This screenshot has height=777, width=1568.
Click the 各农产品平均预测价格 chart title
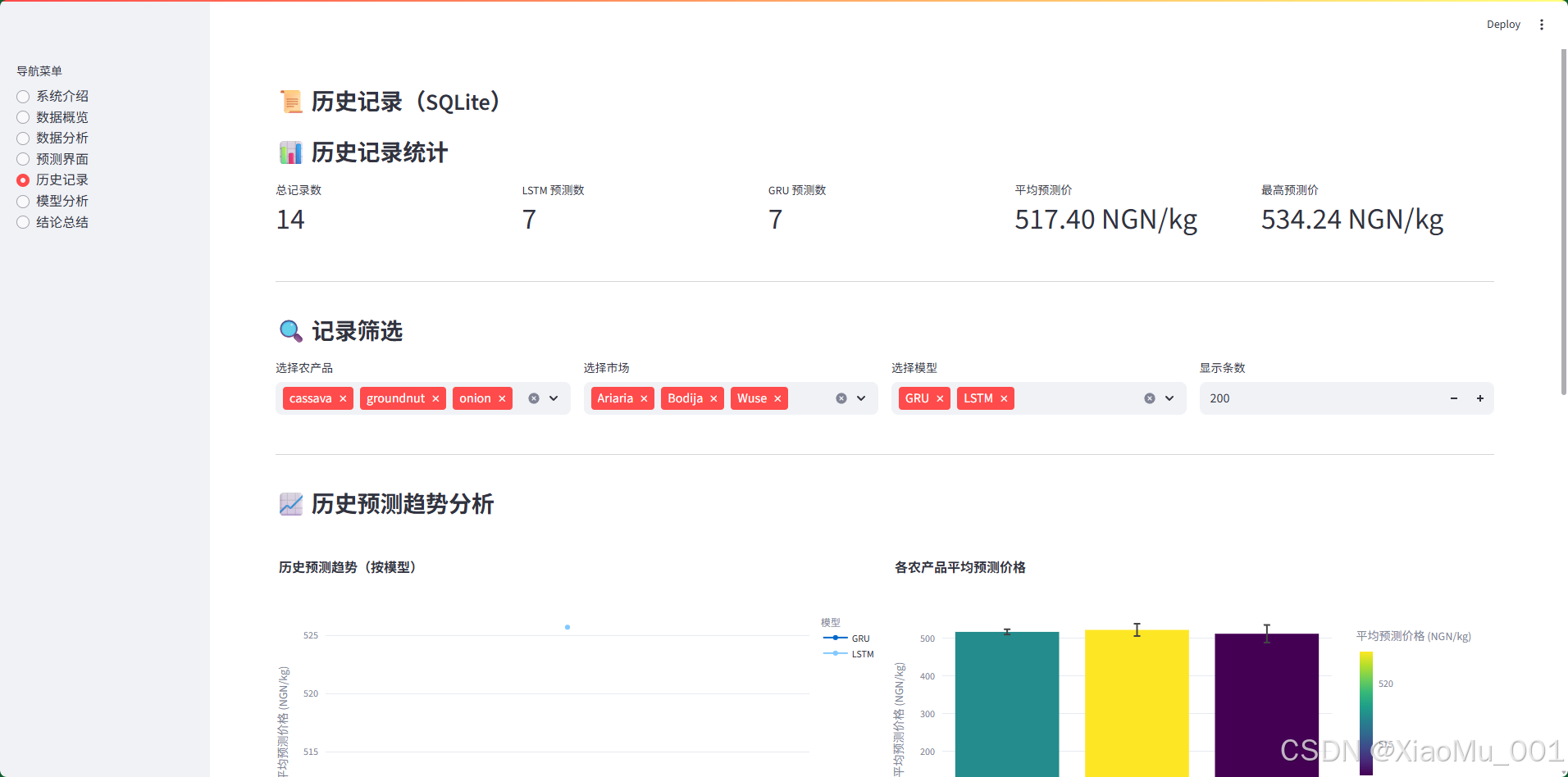(960, 567)
